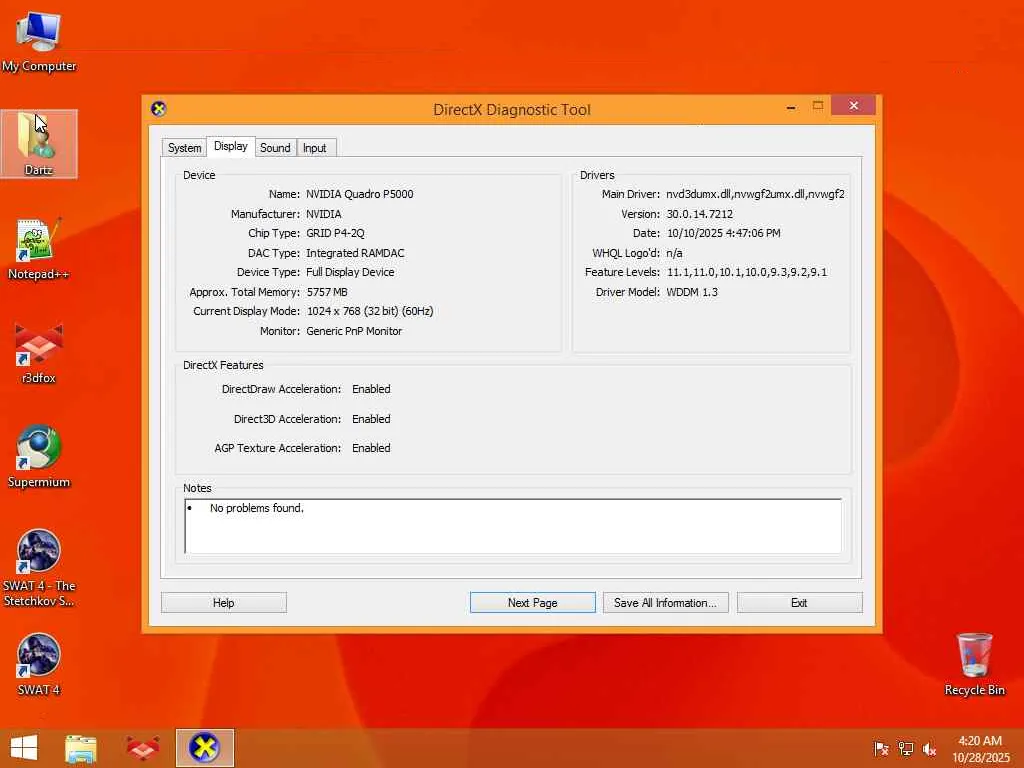Open File Explorer from the taskbar
Screen dimensions: 1024x768
tap(81, 748)
